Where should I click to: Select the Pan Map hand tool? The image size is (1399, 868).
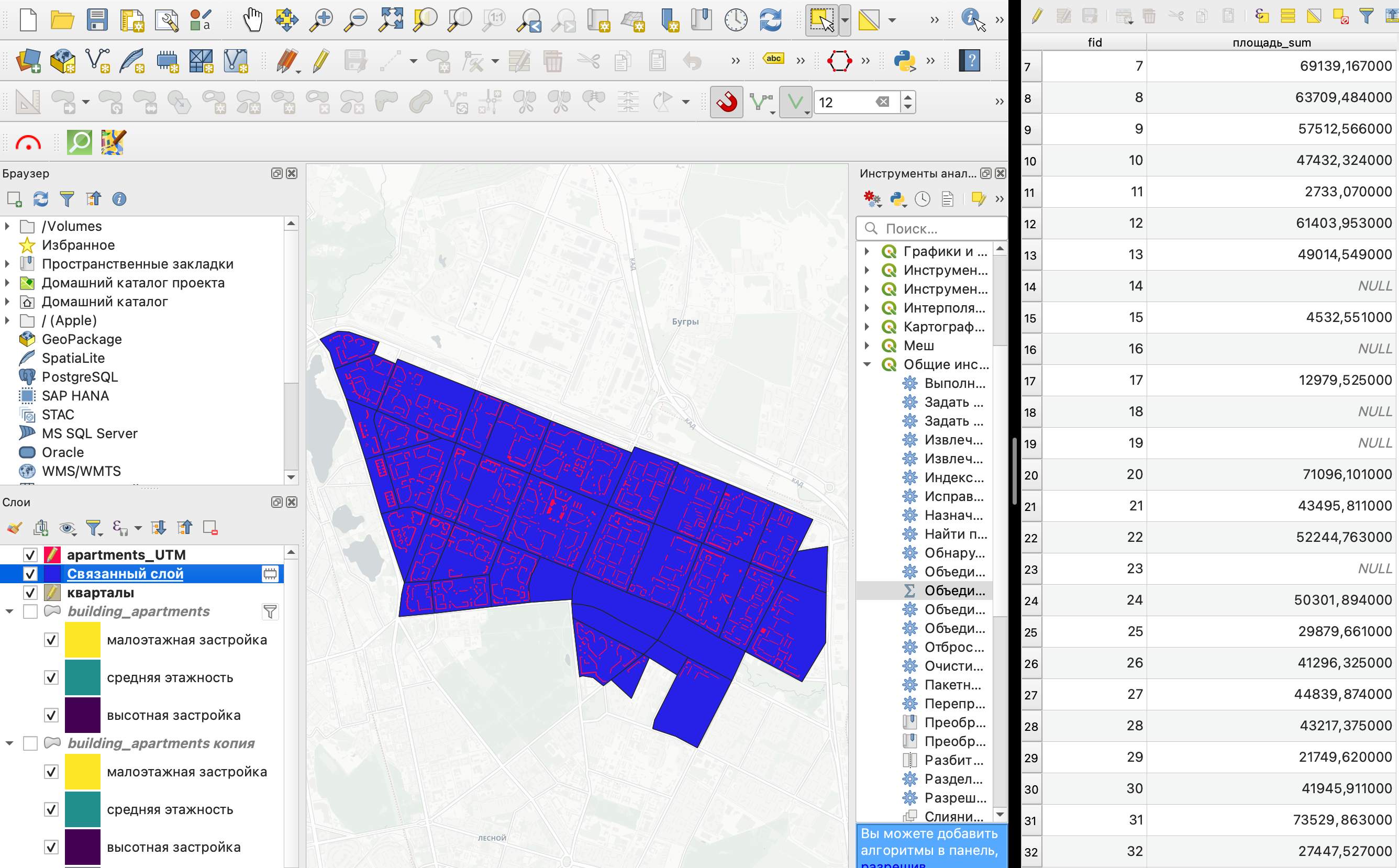(252, 20)
